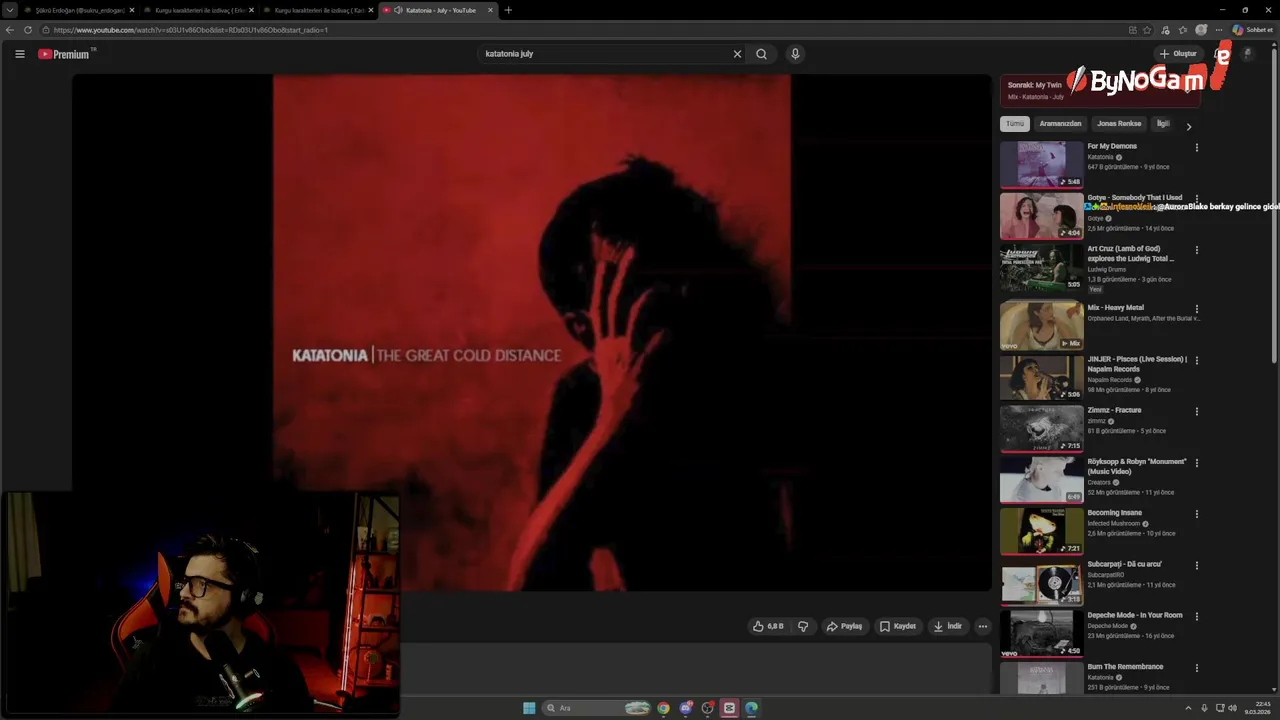Click the browser address bar URL
Viewport: 1280px width, 720px height.
(190, 30)
